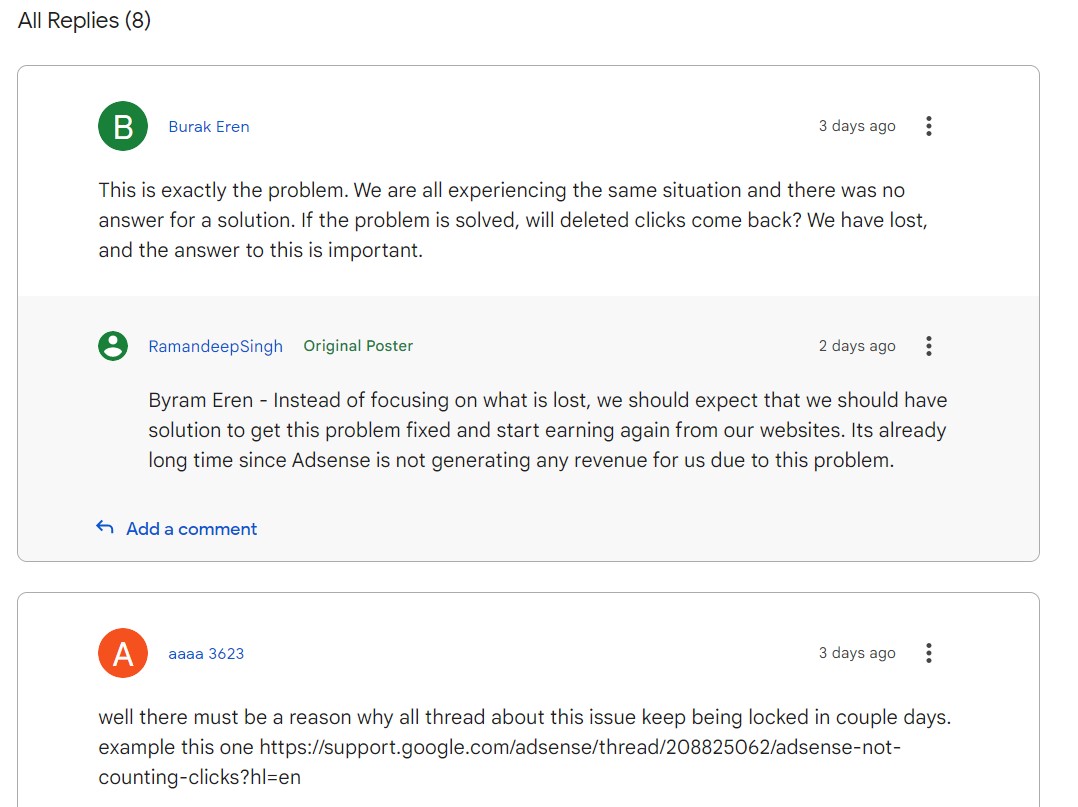
Task: Open the aaaa 3623 profile name link
Action: pos(206,654)
